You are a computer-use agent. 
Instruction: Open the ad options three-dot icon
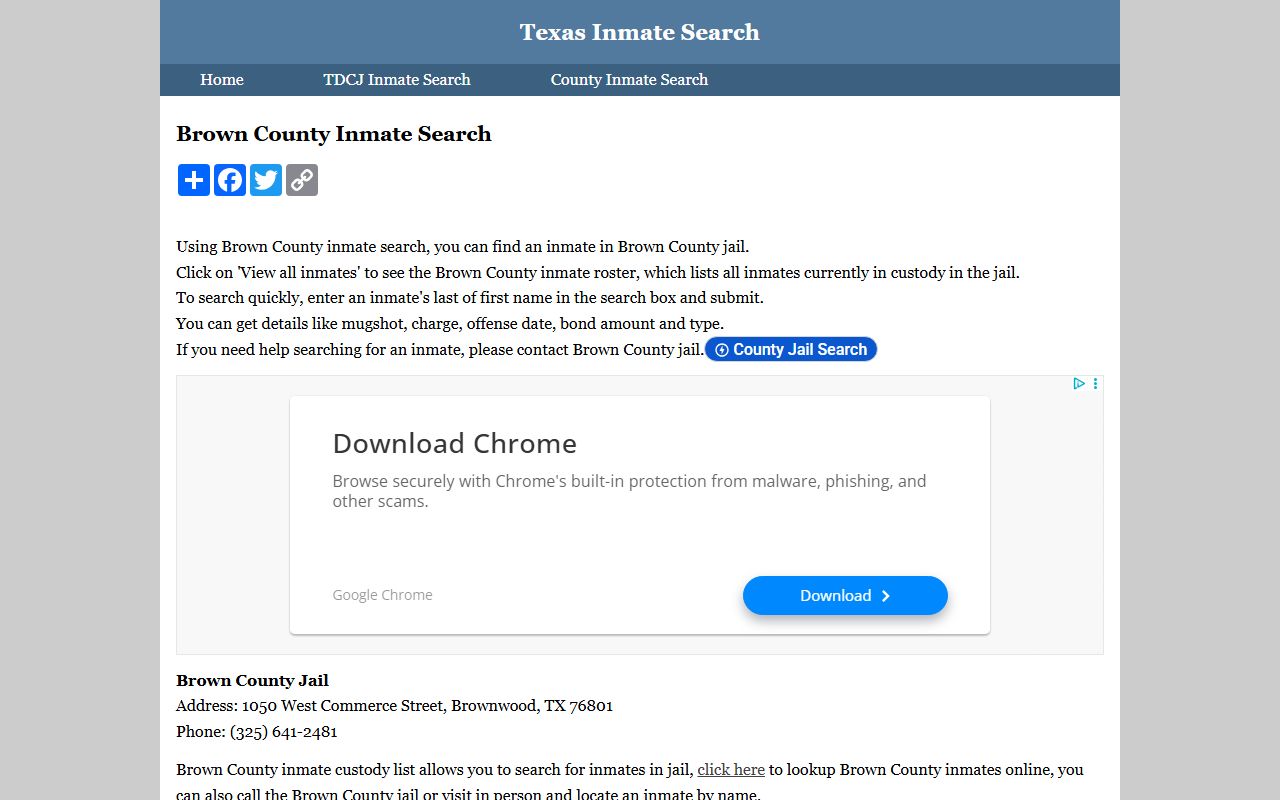click(x=1095, y=384)
